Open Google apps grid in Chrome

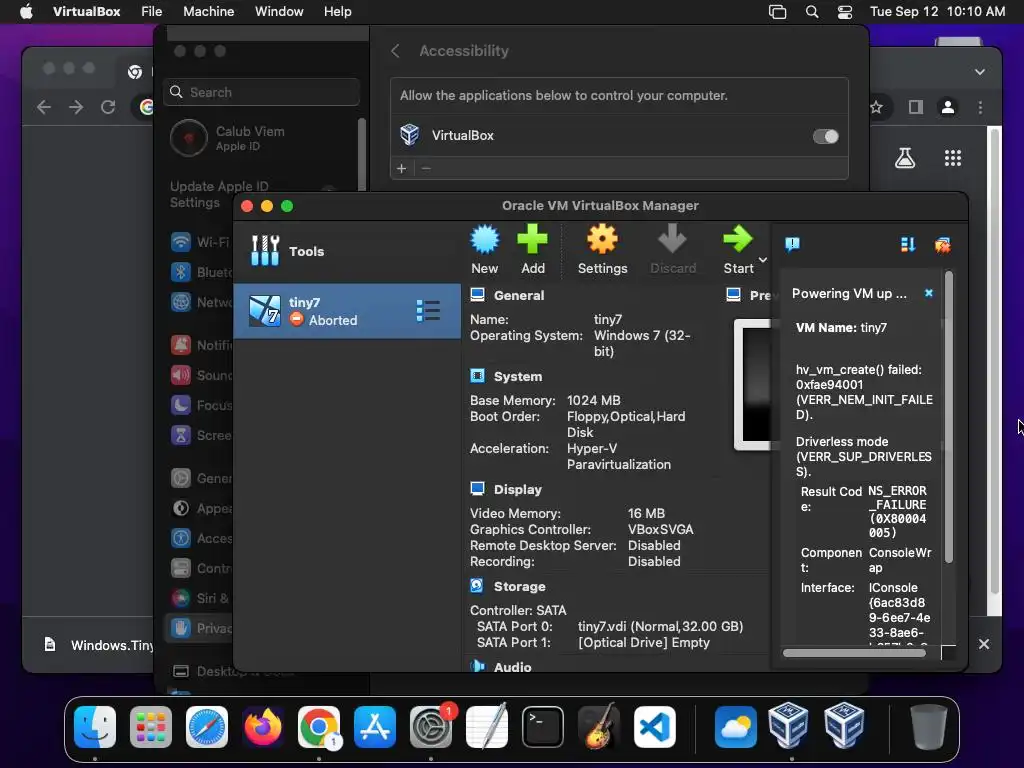tap(953, 157)
